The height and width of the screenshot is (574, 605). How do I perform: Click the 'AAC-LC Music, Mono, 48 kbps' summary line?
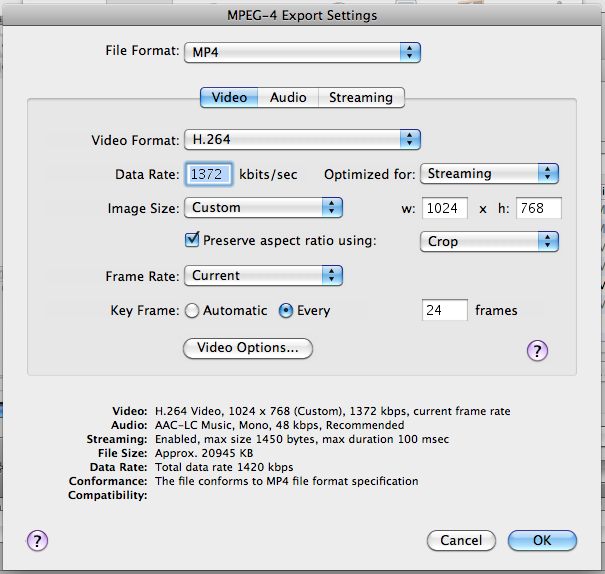[x=279, y=425]
